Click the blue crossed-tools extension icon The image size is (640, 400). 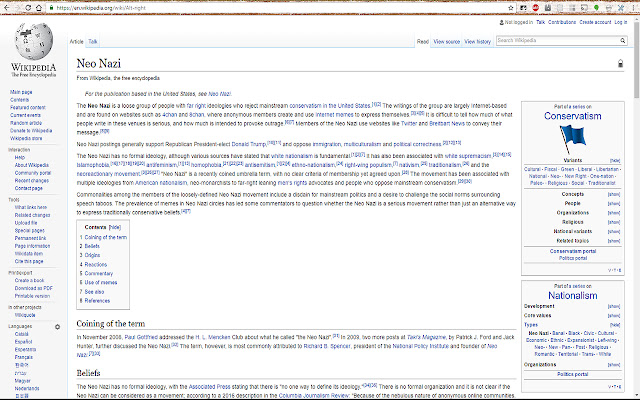coord(621,8)
